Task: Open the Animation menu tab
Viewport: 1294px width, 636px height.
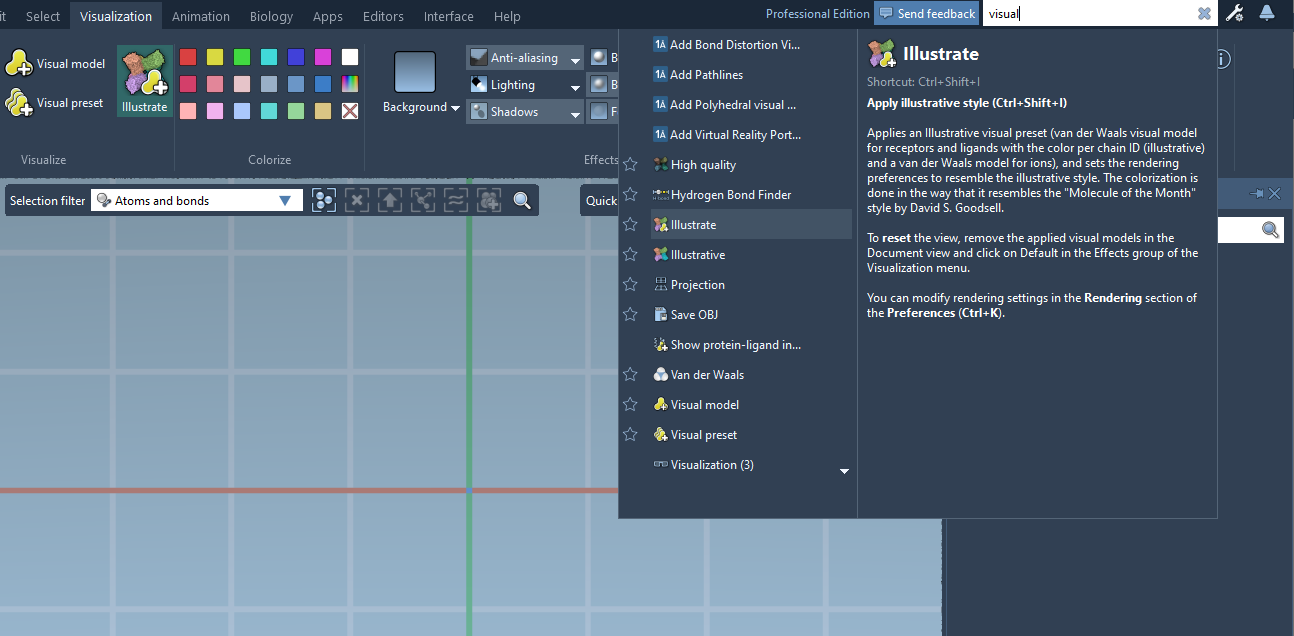Action: coord(200,16)
